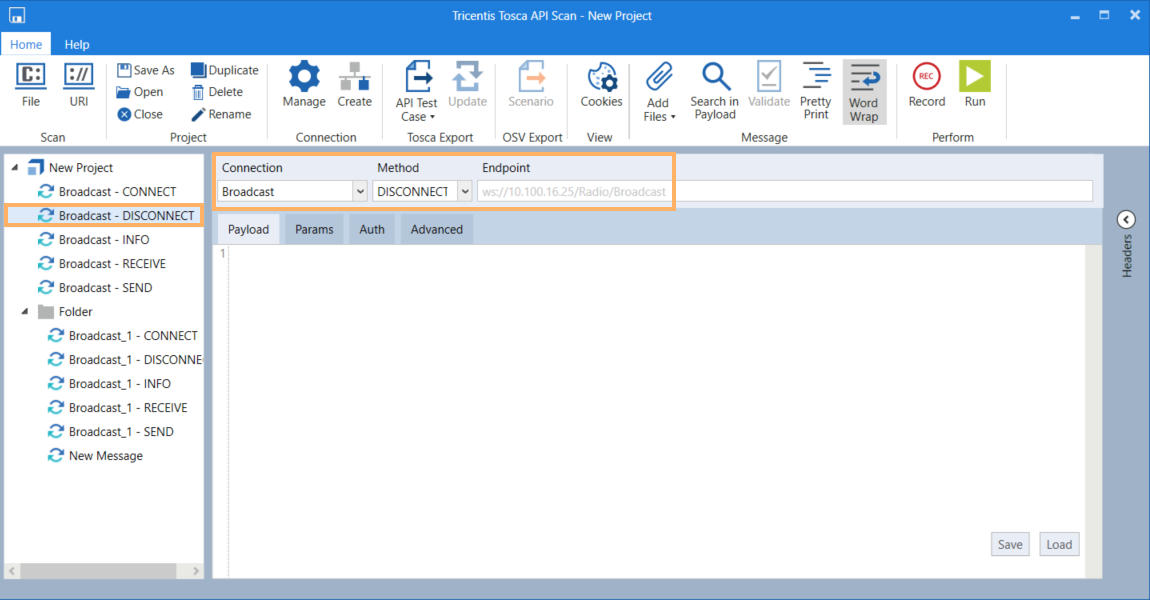Open the Method dropdown
The width and height of the screenshot is (1150, 600).
465,191
